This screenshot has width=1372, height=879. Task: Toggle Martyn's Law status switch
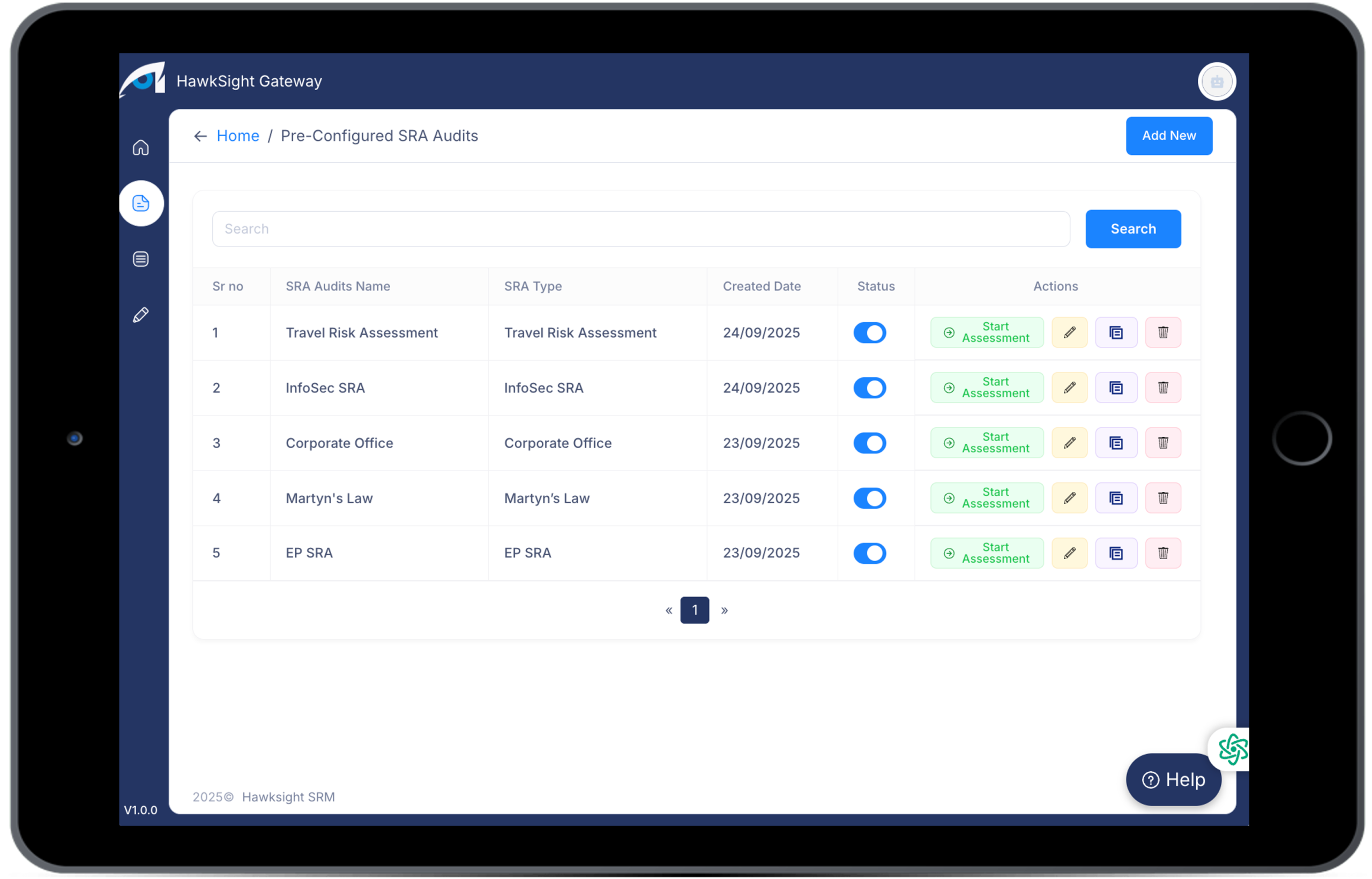869,498
